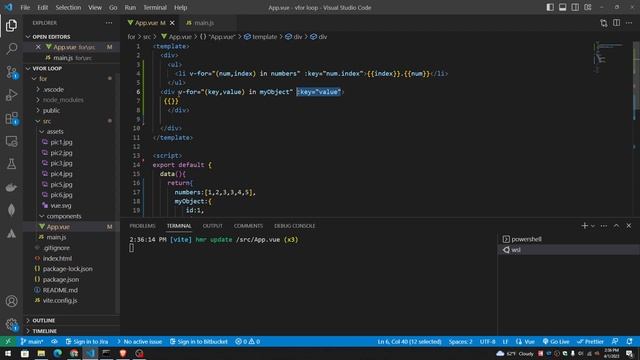
Task: Click Sign in to Bitbucket
Action: click(199, 342)
